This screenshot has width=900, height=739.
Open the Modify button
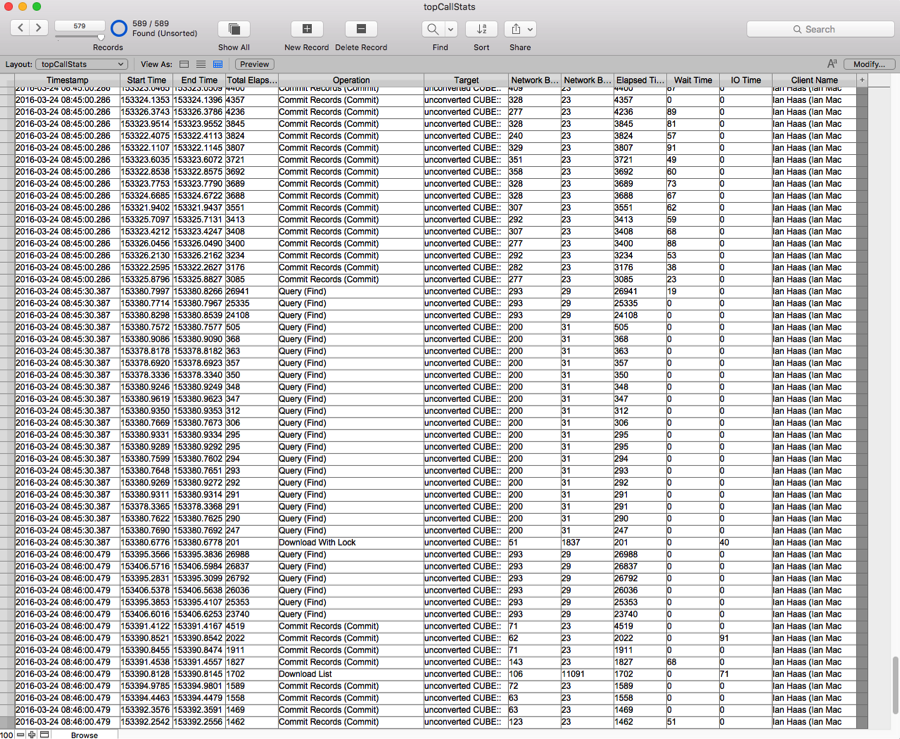(868, 63)
